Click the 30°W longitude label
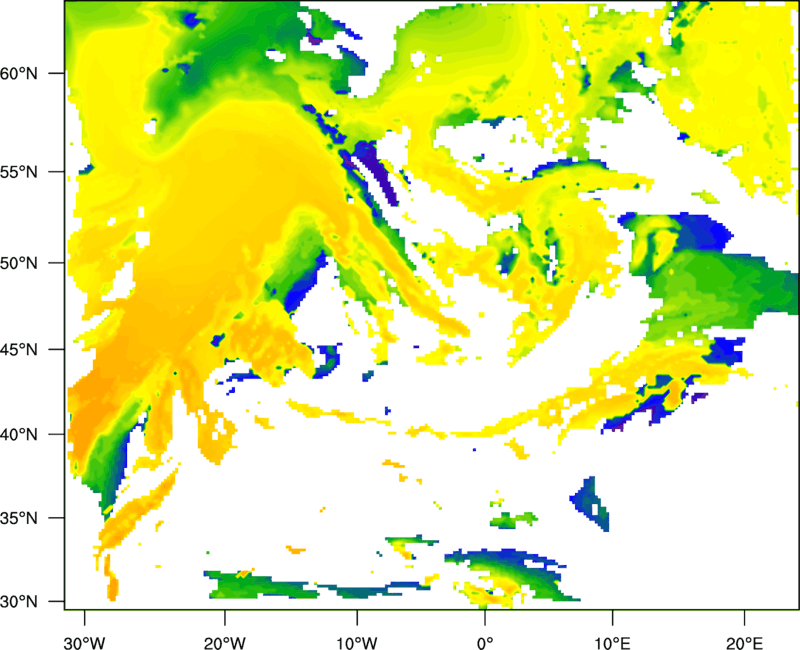800x650 pixels. point(84,643)
